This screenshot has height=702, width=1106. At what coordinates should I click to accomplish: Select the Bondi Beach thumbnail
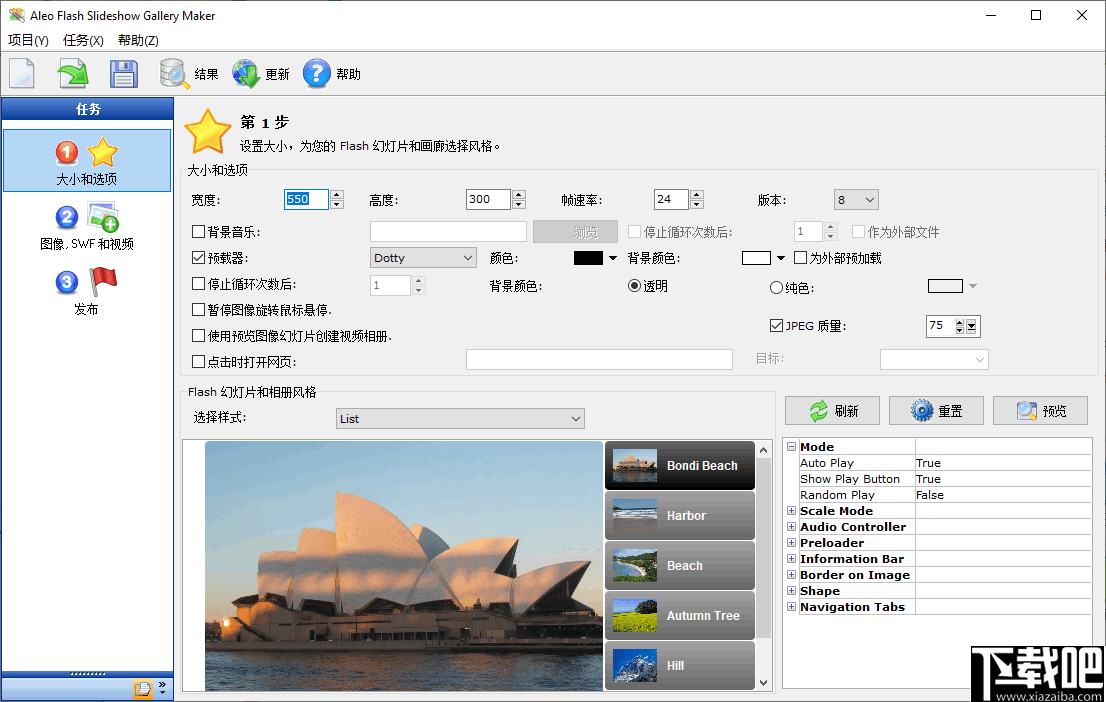point(679,465)
